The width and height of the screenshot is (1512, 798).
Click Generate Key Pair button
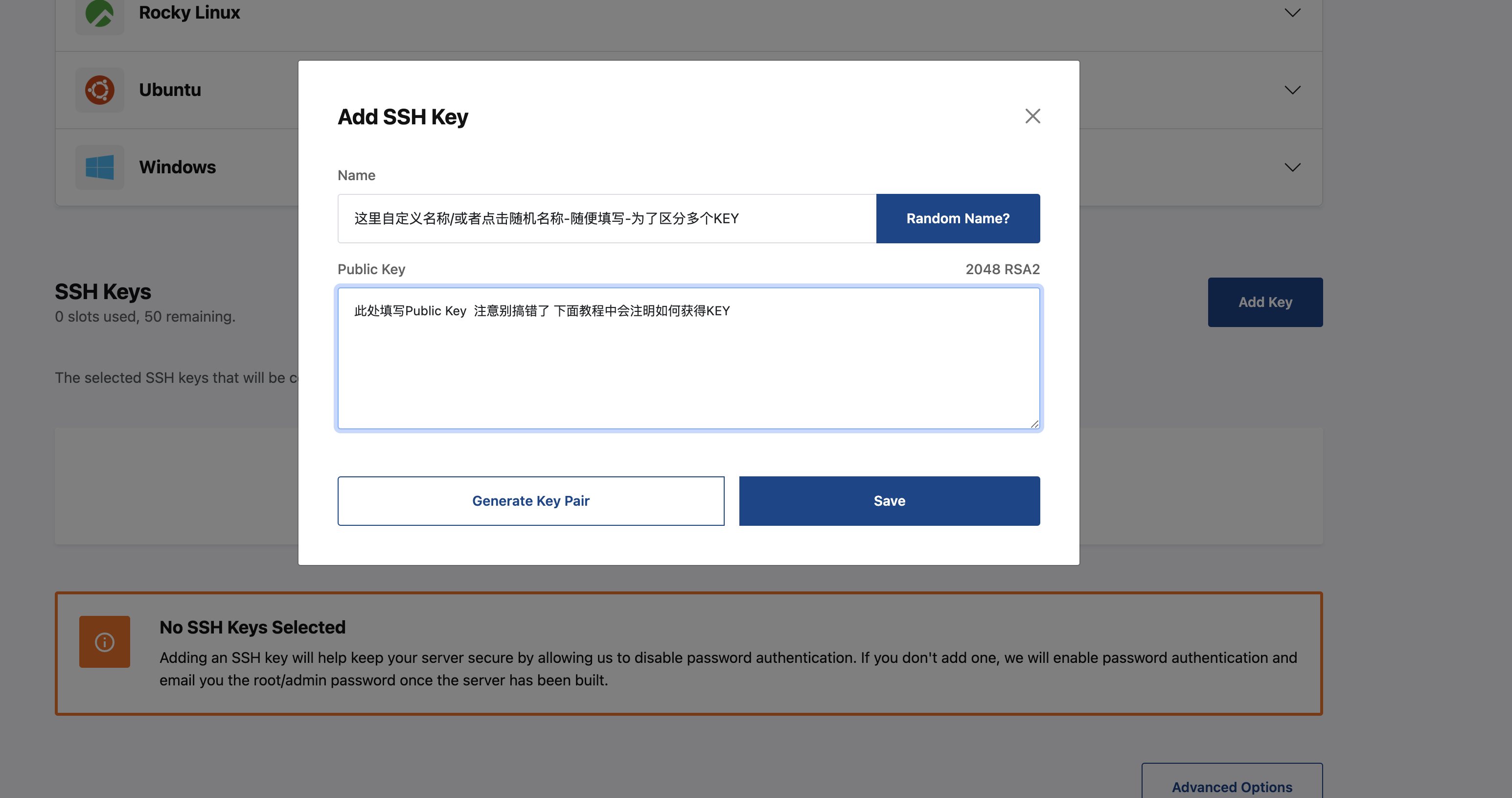click(x=530, y=501)
